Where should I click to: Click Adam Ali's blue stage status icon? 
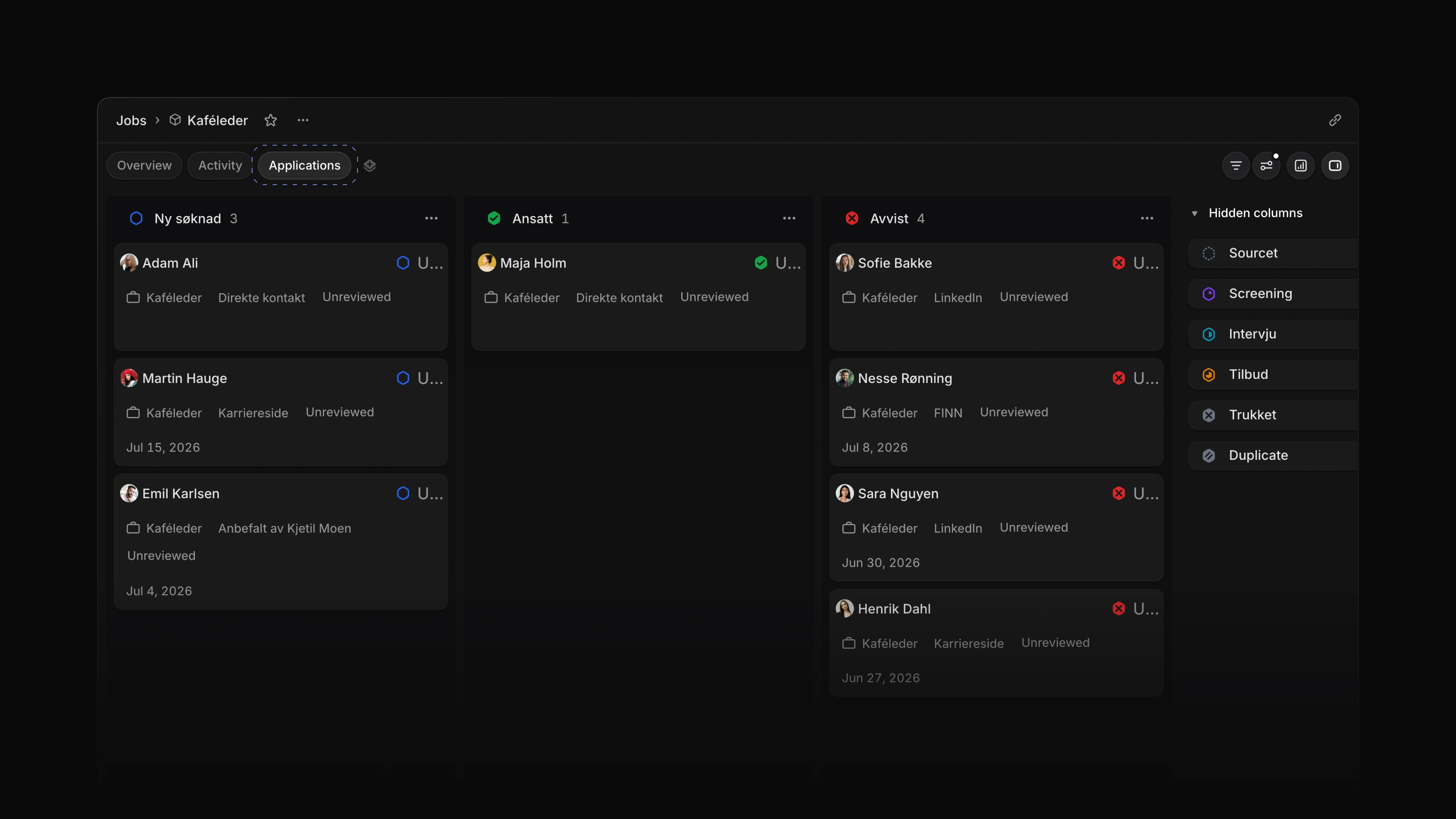pyautogui.click(x=403, y=263)
